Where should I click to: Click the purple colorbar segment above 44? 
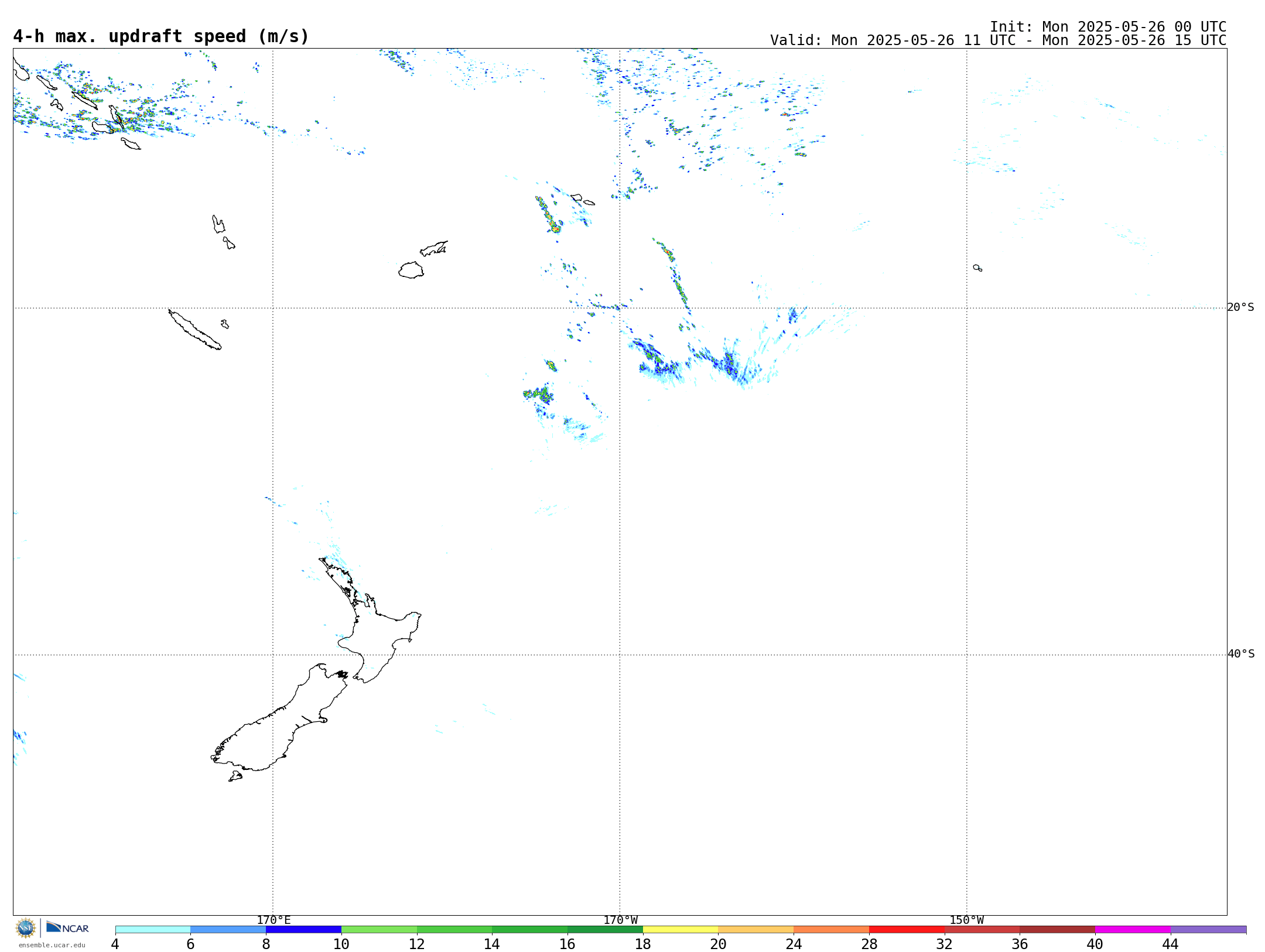(x=1208, y=930)
